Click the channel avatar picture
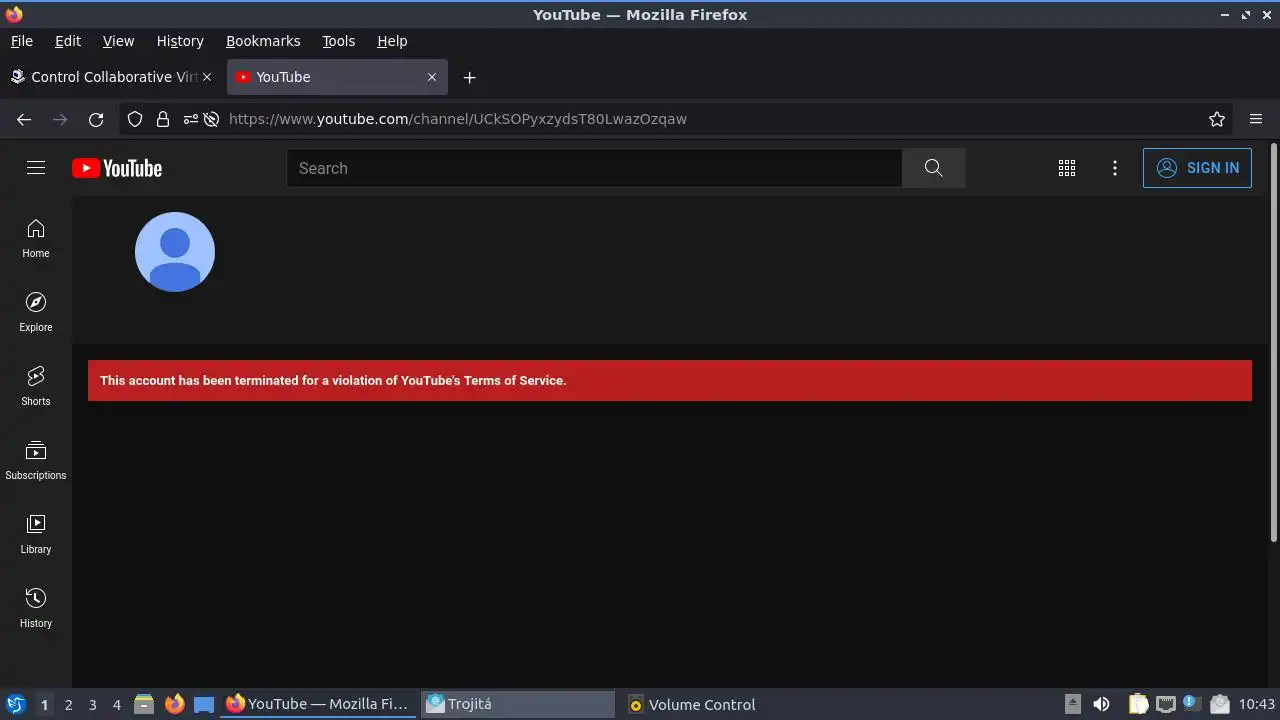The width and height of the screenshot is (1280, 720). click(x=175, y=252)
